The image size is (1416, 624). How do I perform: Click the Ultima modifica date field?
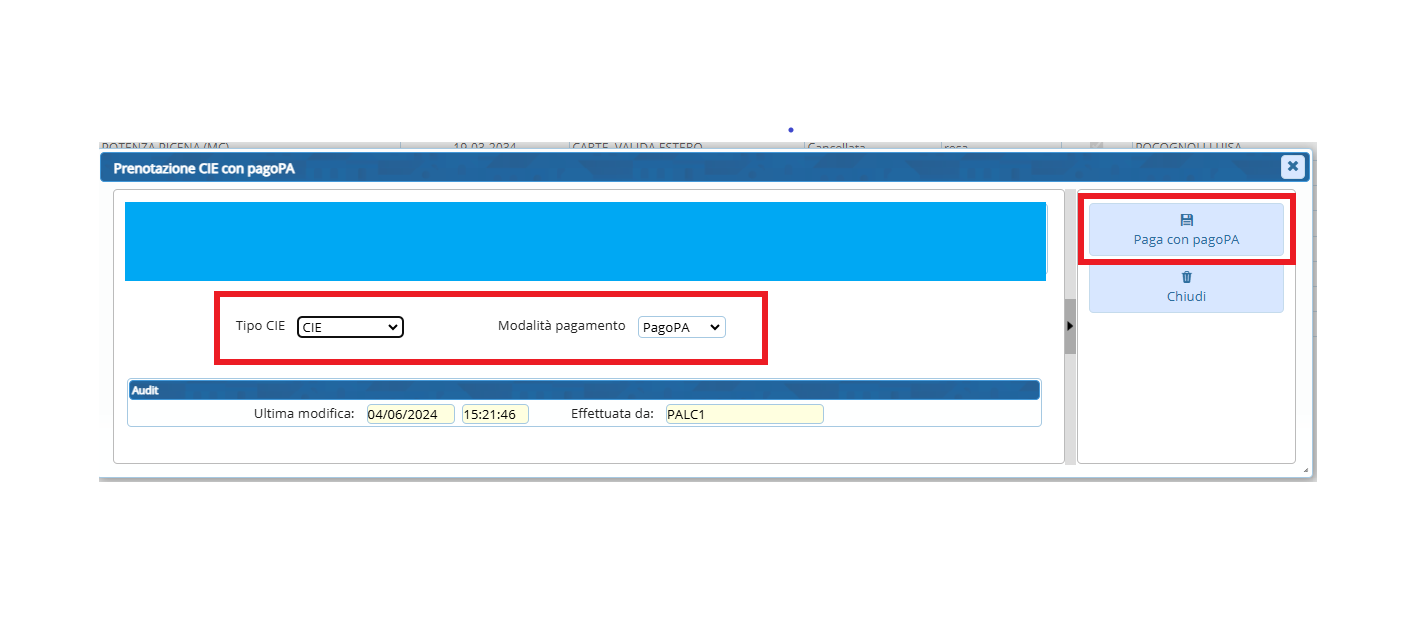pyautogui.click(x=410, y=414)
